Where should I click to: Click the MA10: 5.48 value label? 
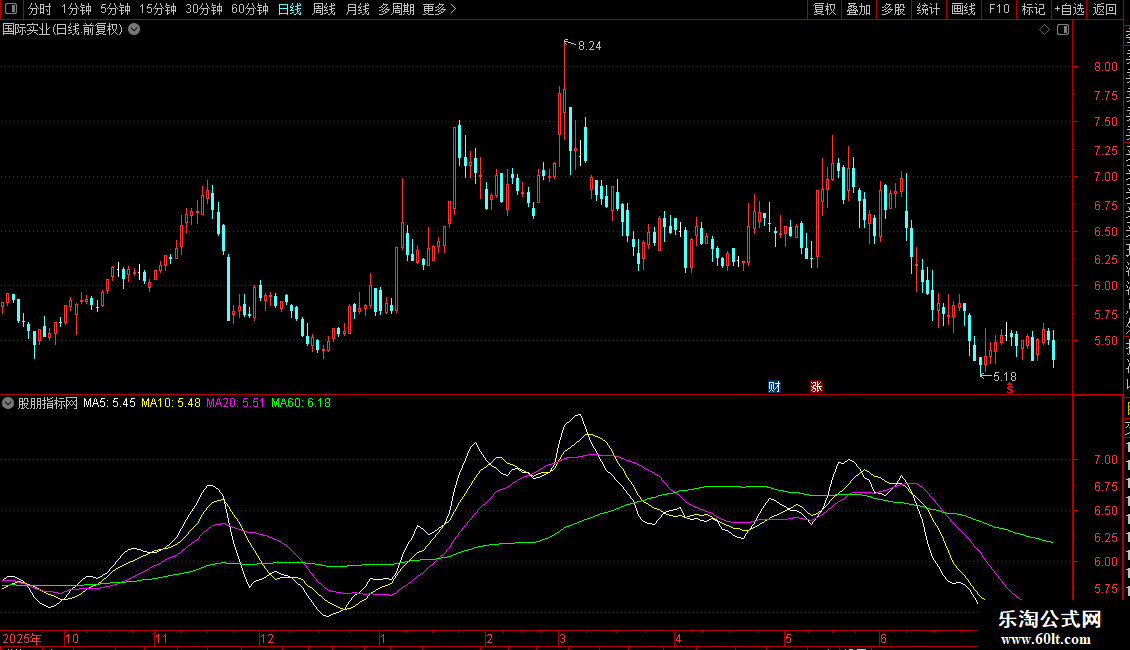point(171,403)
